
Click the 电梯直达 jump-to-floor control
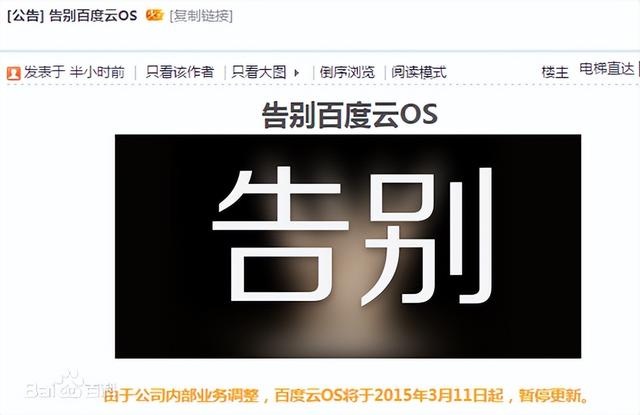[607, 69]
